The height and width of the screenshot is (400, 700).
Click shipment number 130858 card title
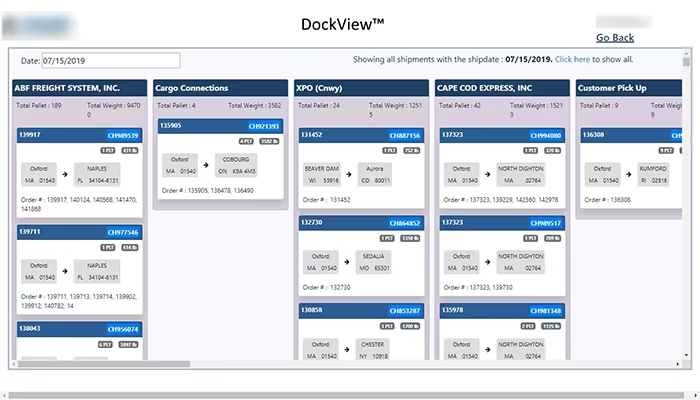[312, 310]
